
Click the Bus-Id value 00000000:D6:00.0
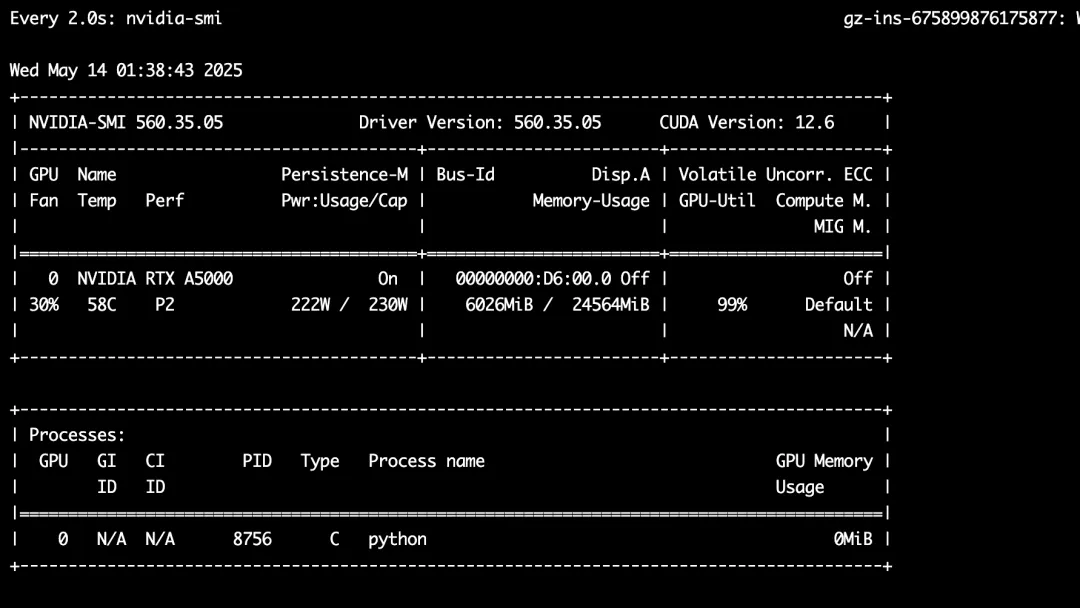(533, 279)
